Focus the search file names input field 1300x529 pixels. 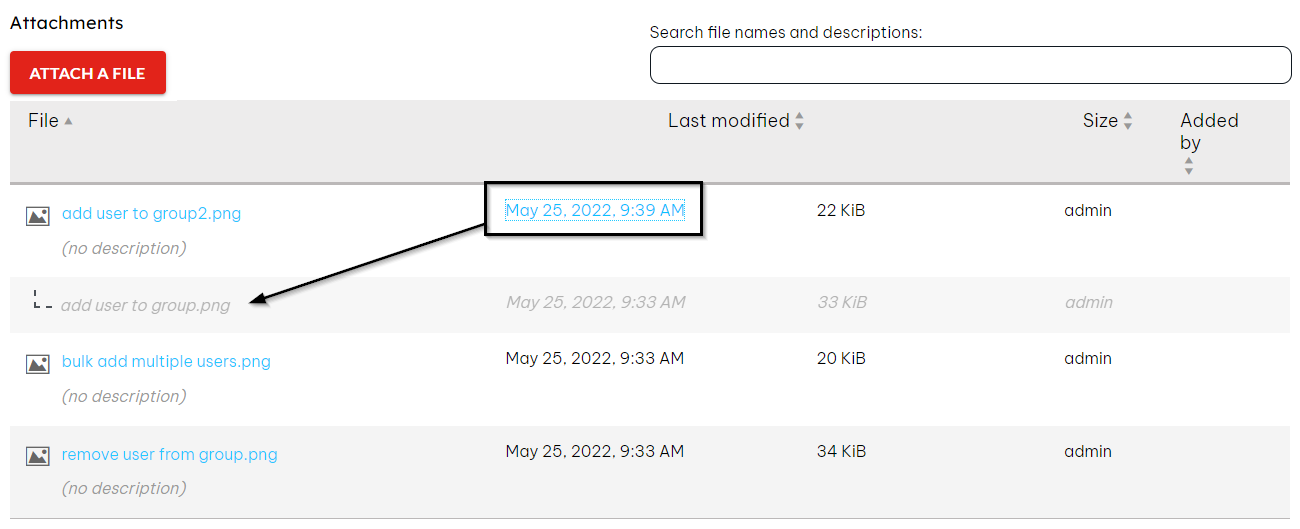(971, 65)
